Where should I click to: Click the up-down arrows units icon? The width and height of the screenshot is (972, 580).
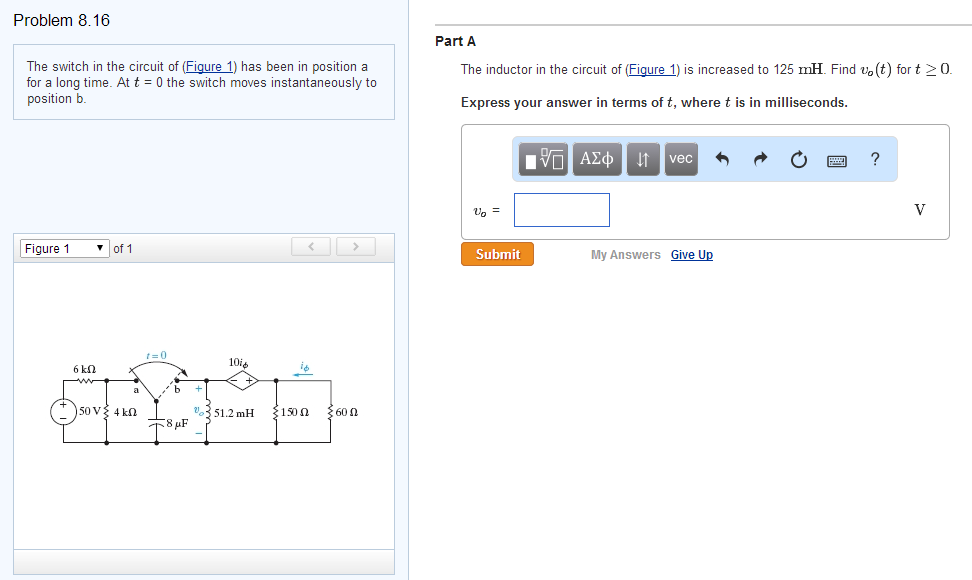[642, 159]
